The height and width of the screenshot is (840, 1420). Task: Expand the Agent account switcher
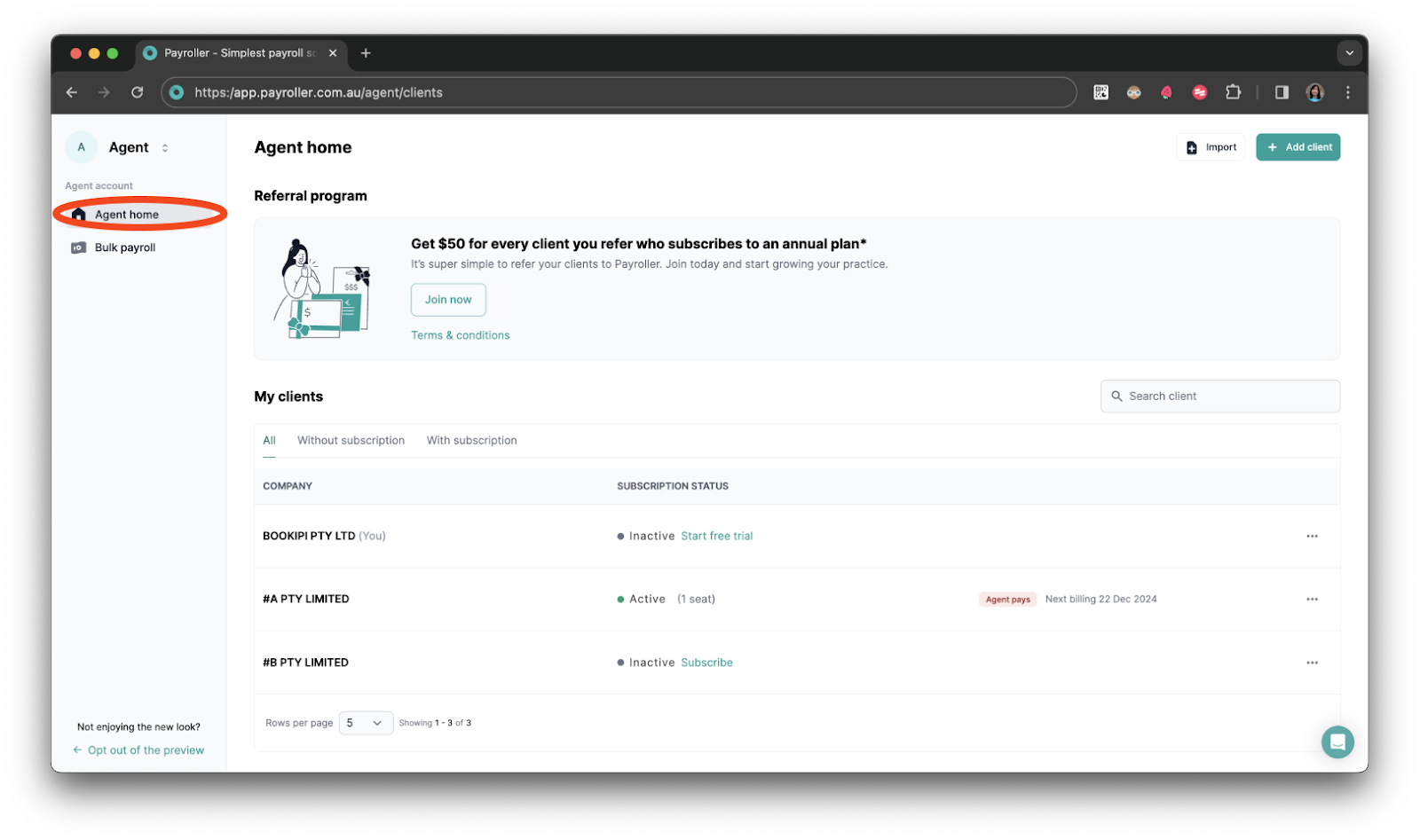[165, 148]
